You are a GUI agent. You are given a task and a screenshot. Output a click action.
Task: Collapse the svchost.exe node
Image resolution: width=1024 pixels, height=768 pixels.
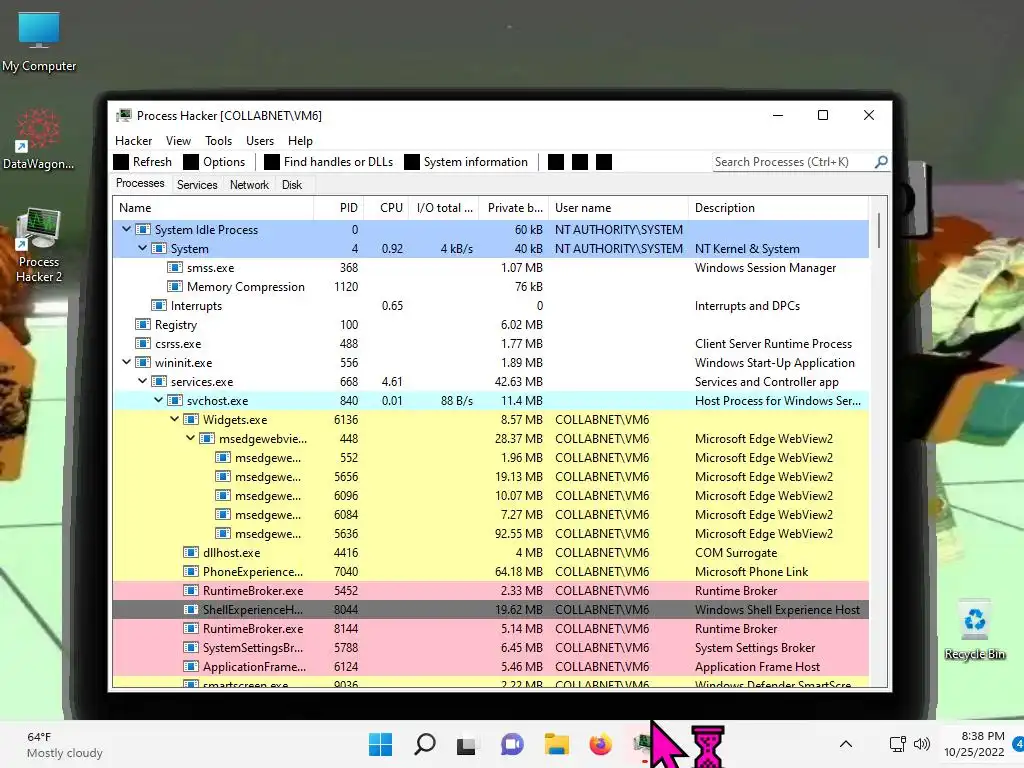pos(159,400)
